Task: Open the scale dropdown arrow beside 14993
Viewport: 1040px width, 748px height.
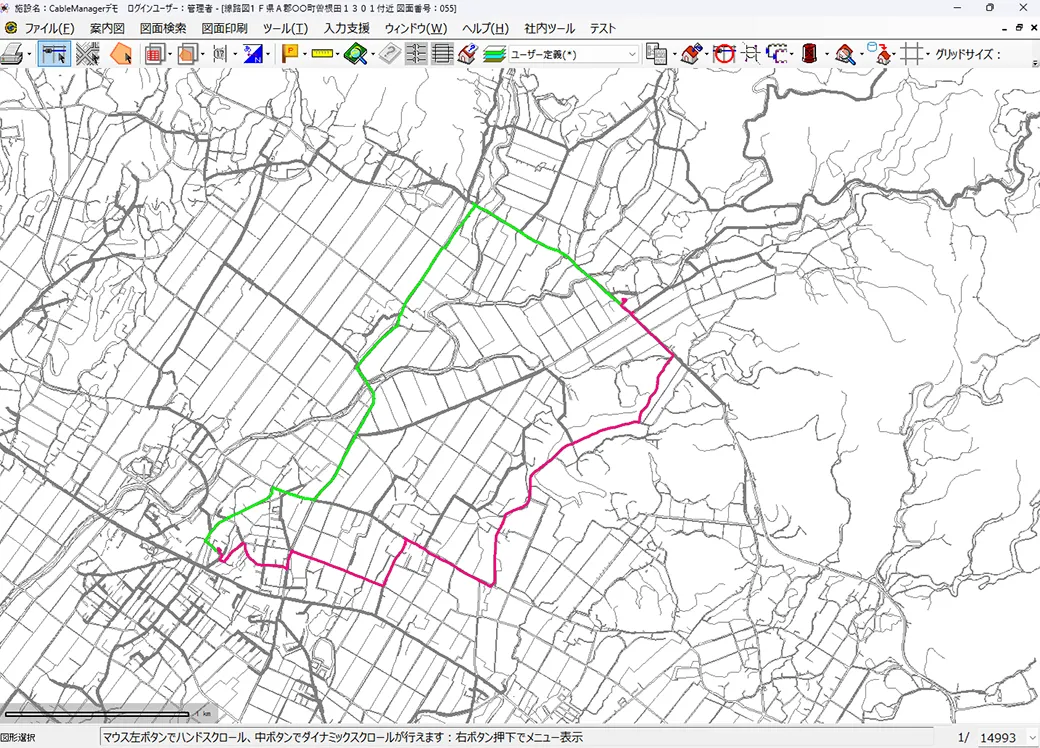Action: point(1031,737)
